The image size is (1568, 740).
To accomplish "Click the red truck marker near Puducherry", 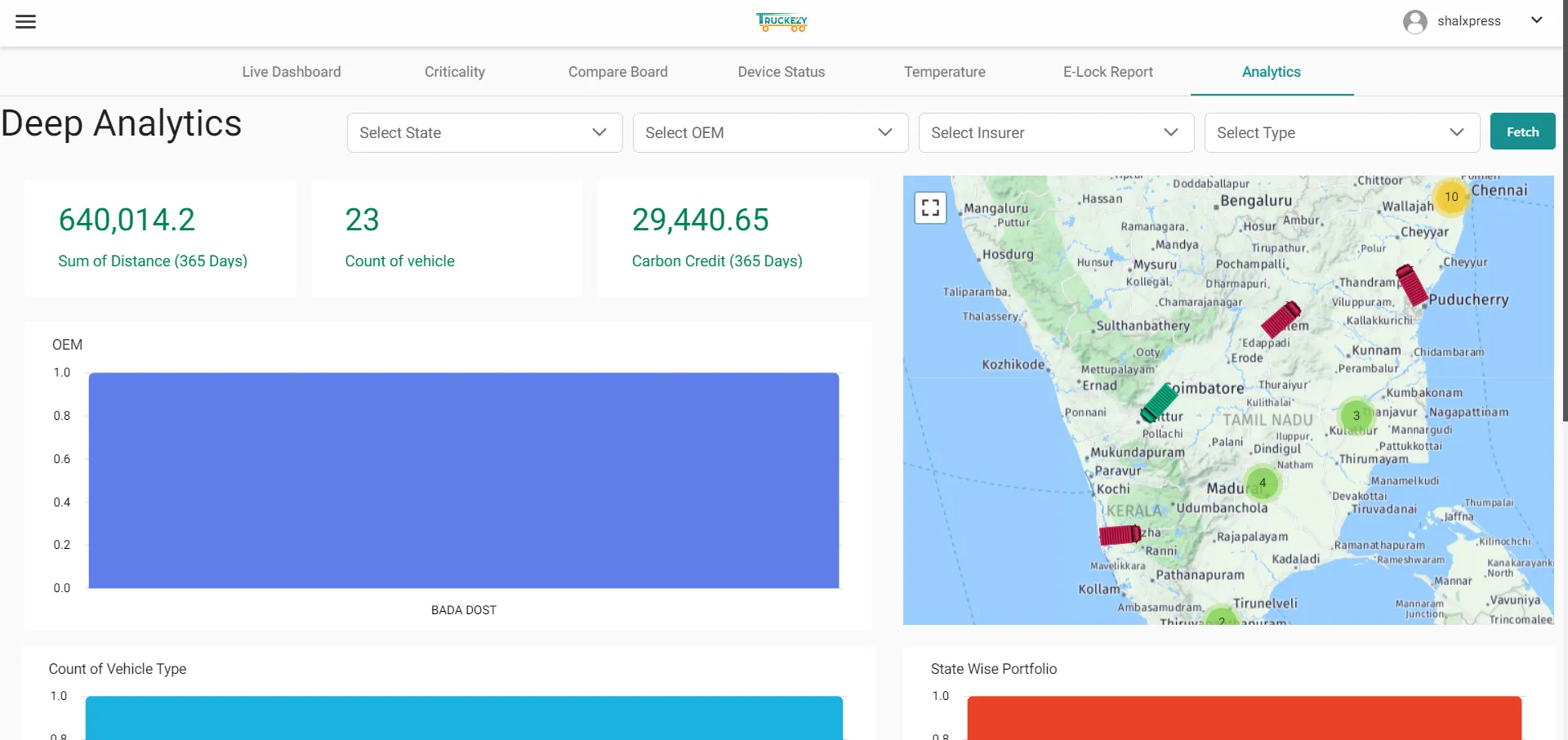I will tap(1411, 285).
